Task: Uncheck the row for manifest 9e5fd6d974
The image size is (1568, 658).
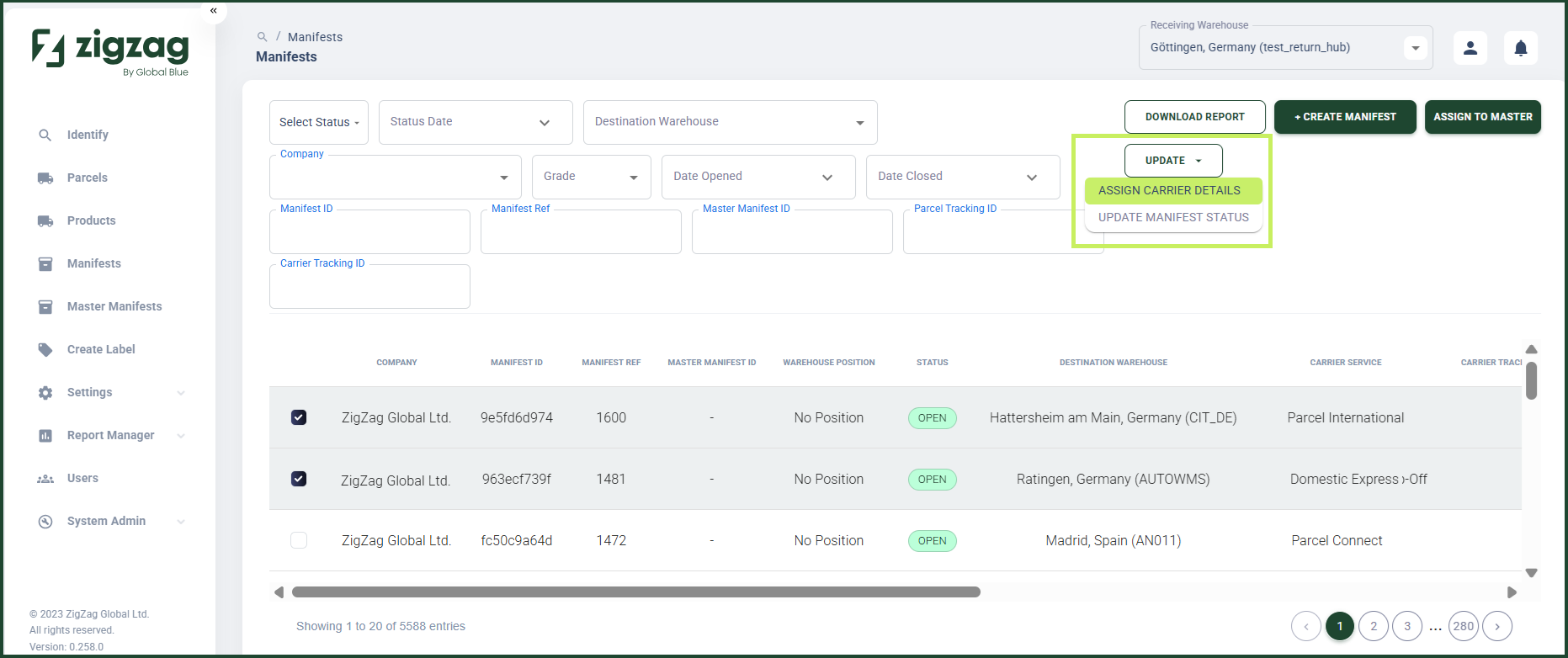Action: coord(299,417)
